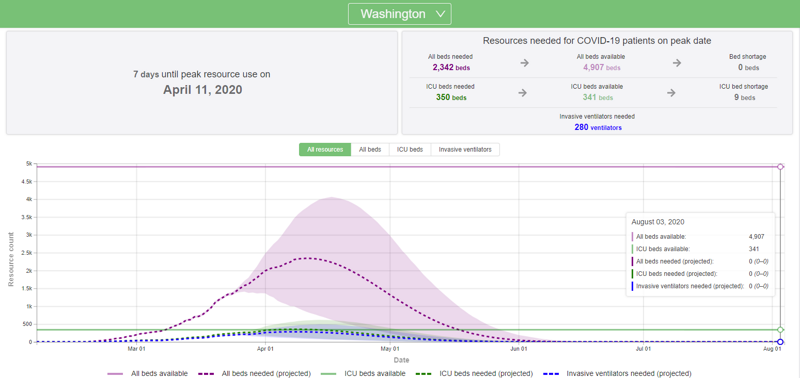Click the arrow pointing to Bed shortage
The height and width of the screenshot is (378, 800).
pyautogui.click(x=677, y=63)
